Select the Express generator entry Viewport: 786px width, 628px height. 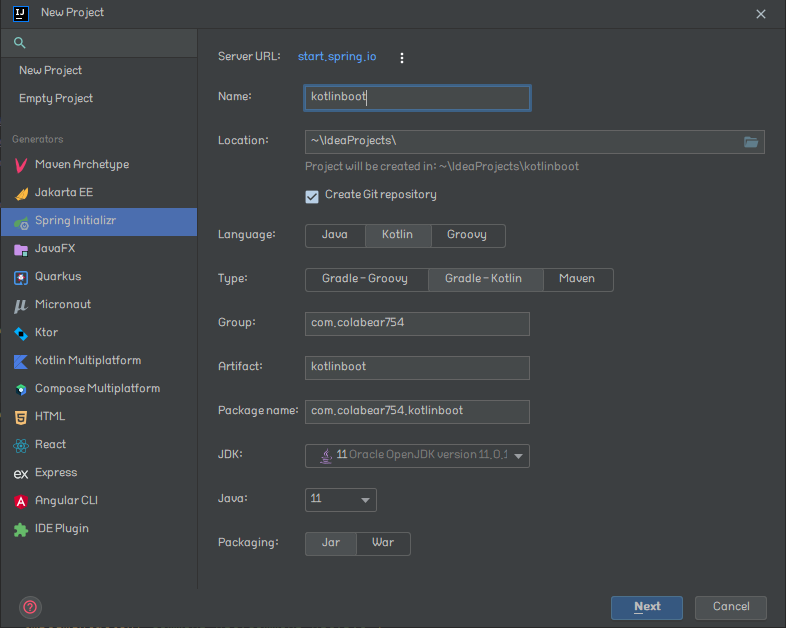99,473
